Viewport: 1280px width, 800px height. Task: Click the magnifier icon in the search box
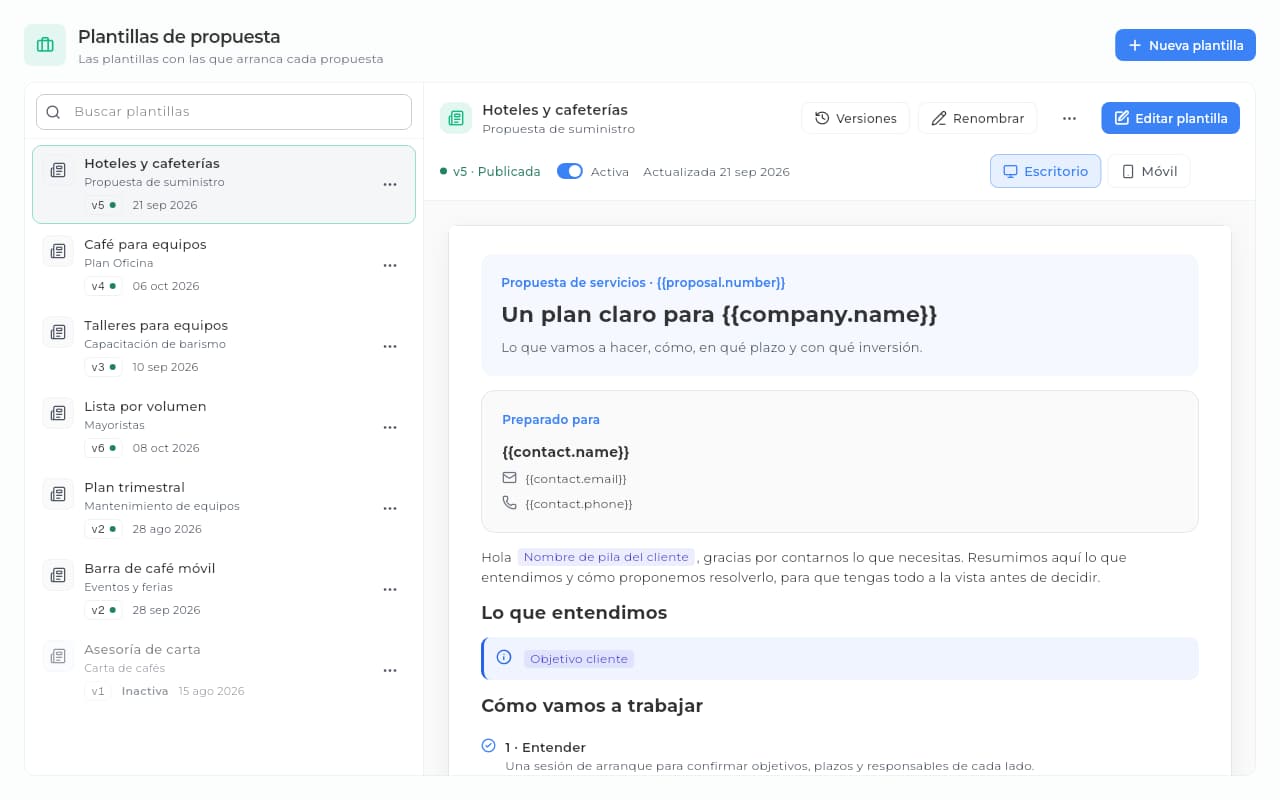tap(54, 112)
